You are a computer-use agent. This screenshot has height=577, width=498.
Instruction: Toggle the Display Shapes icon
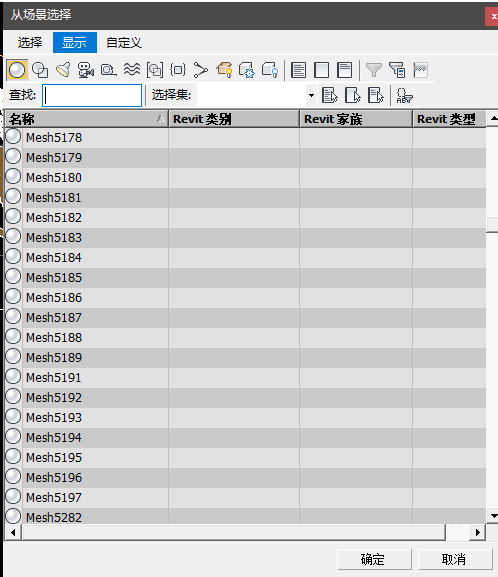pos(40,70)
